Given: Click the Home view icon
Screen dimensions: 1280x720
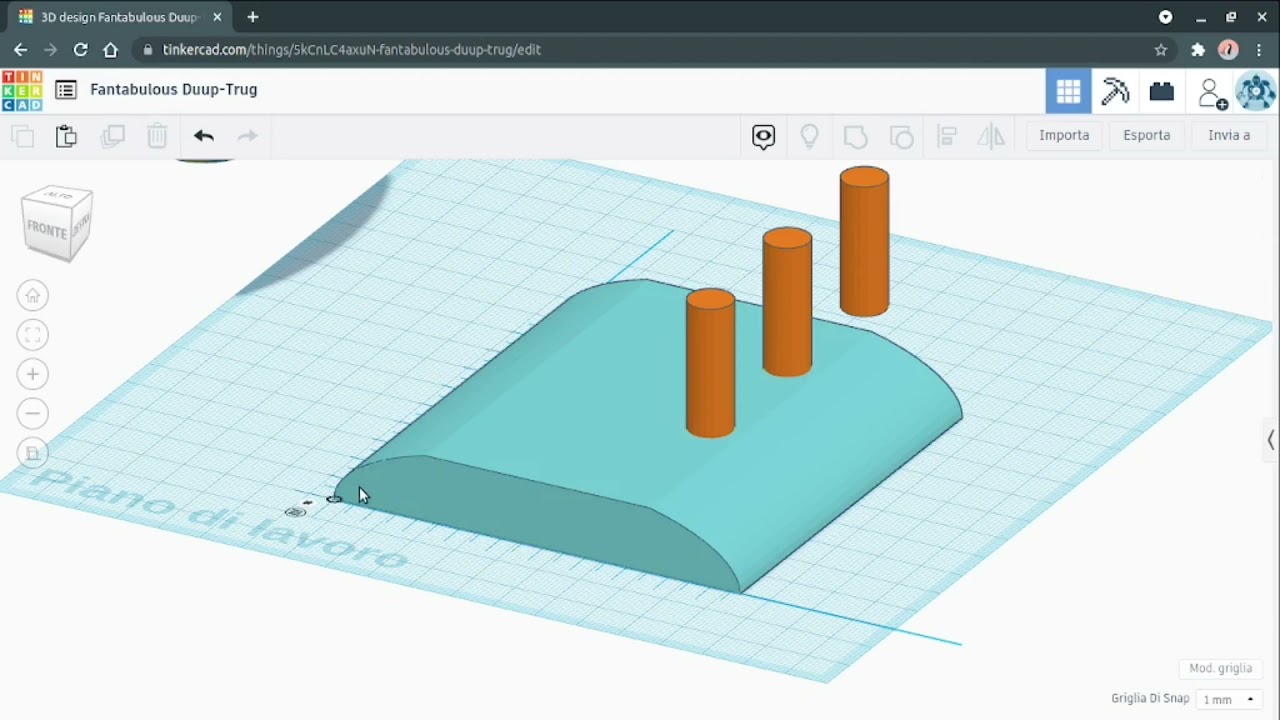Looking at the screenshot, I should (33, 295).
